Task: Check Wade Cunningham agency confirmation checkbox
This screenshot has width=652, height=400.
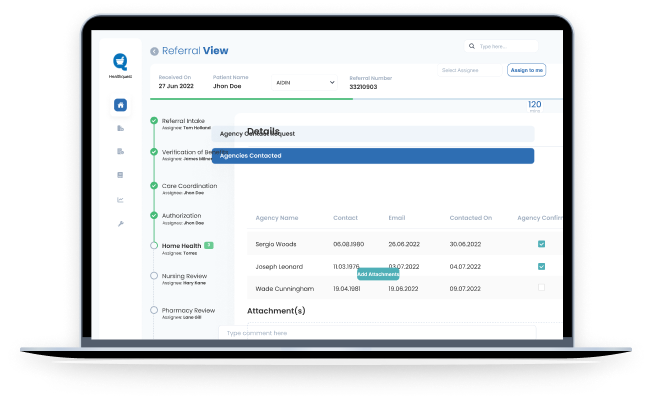Action: click(541, 288)
